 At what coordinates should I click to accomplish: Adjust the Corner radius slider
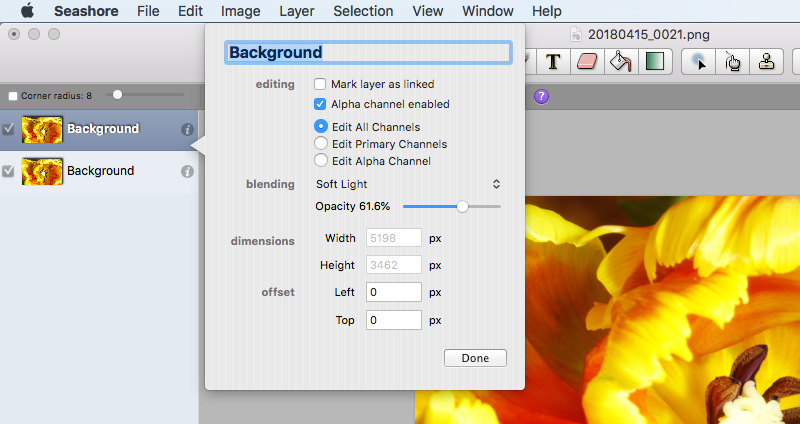click(117, 95)
